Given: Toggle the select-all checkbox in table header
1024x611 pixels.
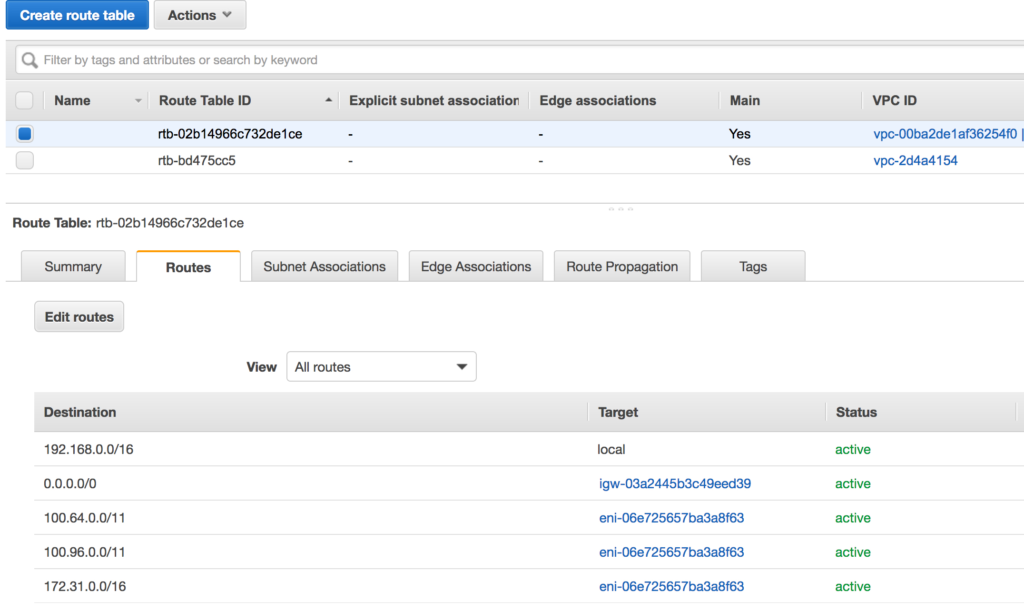Looking at the screenshot, I should (x=25, y=100).
